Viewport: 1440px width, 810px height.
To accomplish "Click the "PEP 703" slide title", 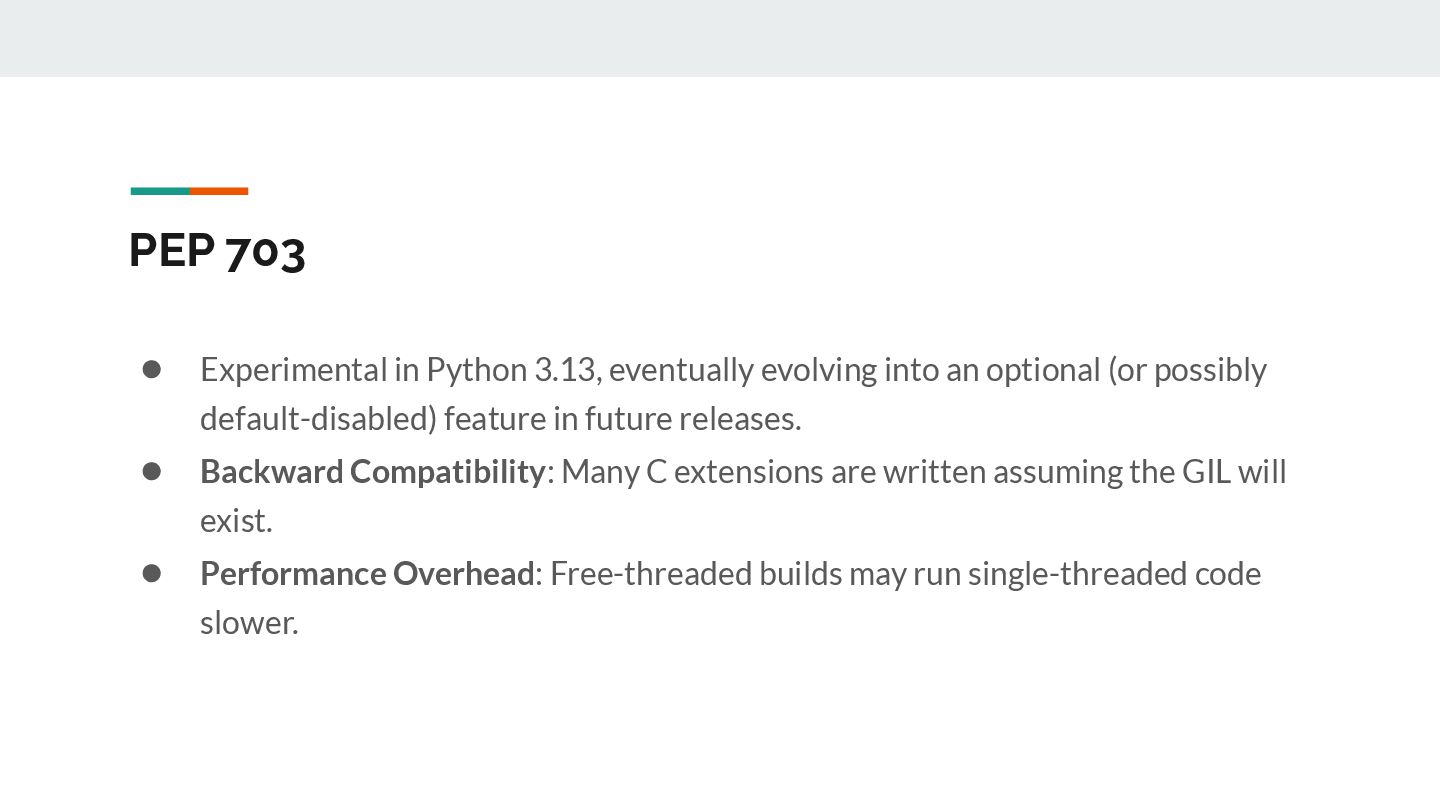I will [217, 250].
